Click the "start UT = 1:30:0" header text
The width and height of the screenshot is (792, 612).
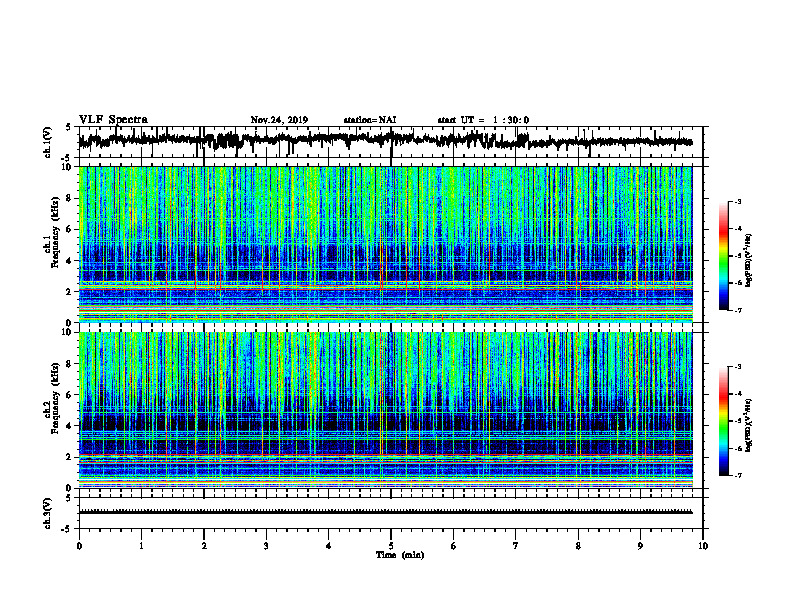pos(483,120)
